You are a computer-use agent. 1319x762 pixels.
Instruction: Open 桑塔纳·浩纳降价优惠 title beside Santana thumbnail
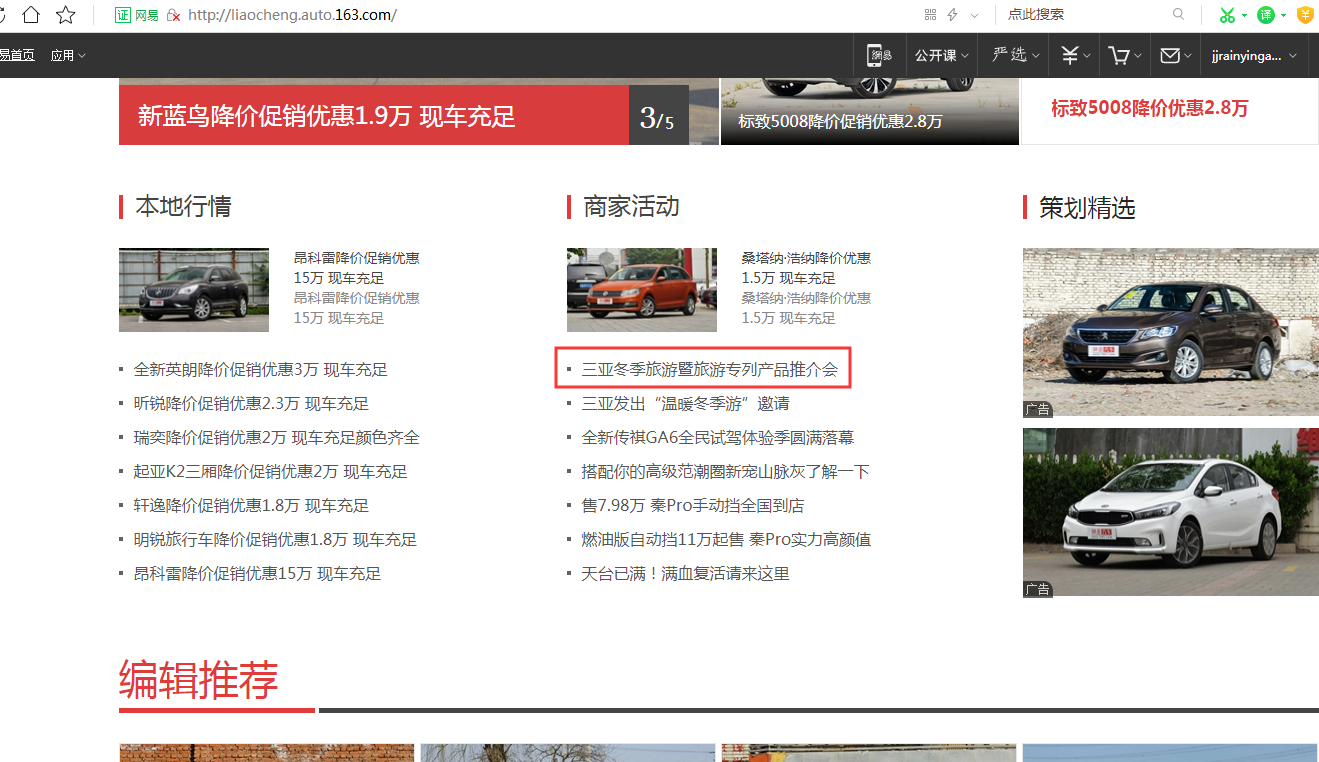pos(806,268)
